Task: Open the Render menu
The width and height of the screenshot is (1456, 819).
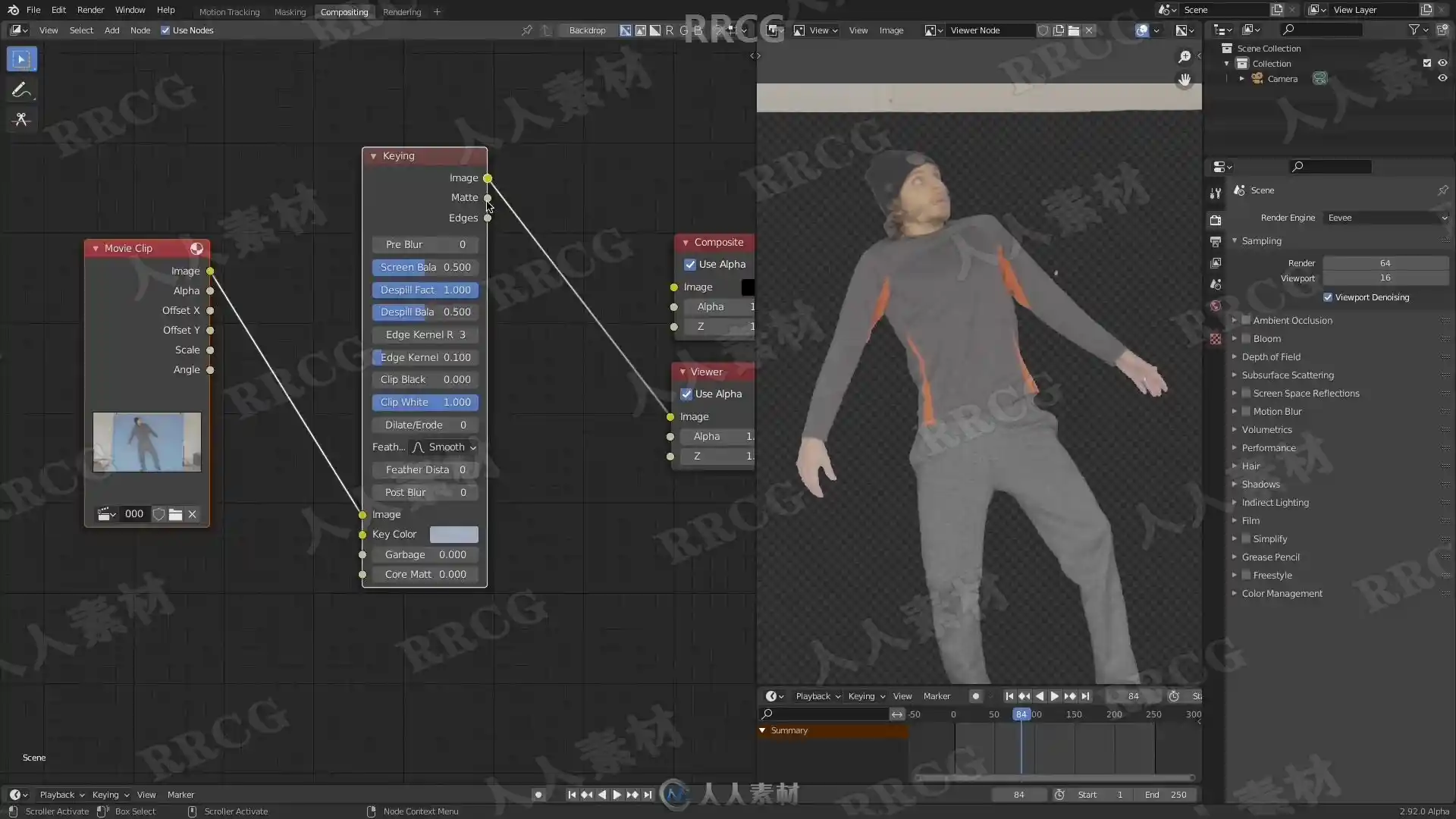Action: [90, 10]
